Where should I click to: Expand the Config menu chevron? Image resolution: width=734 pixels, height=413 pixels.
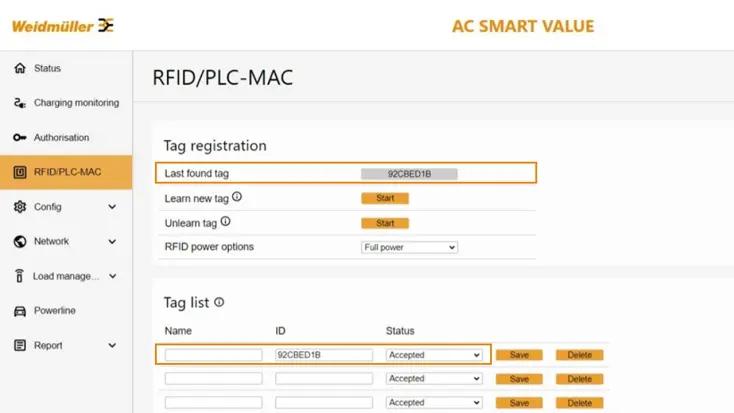point(112,207)
